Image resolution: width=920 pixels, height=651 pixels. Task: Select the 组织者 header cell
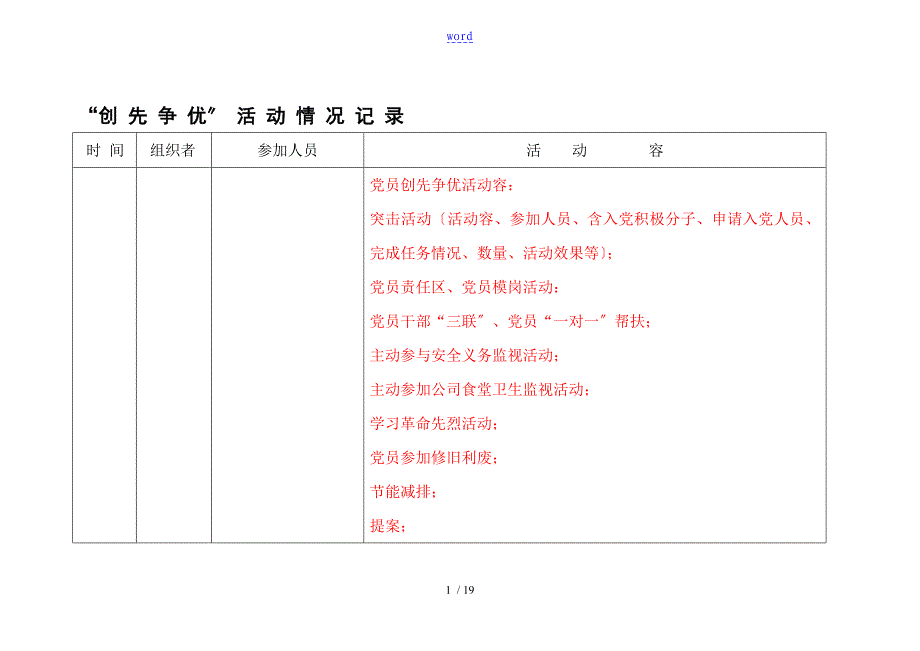click(x=173, y=151)
